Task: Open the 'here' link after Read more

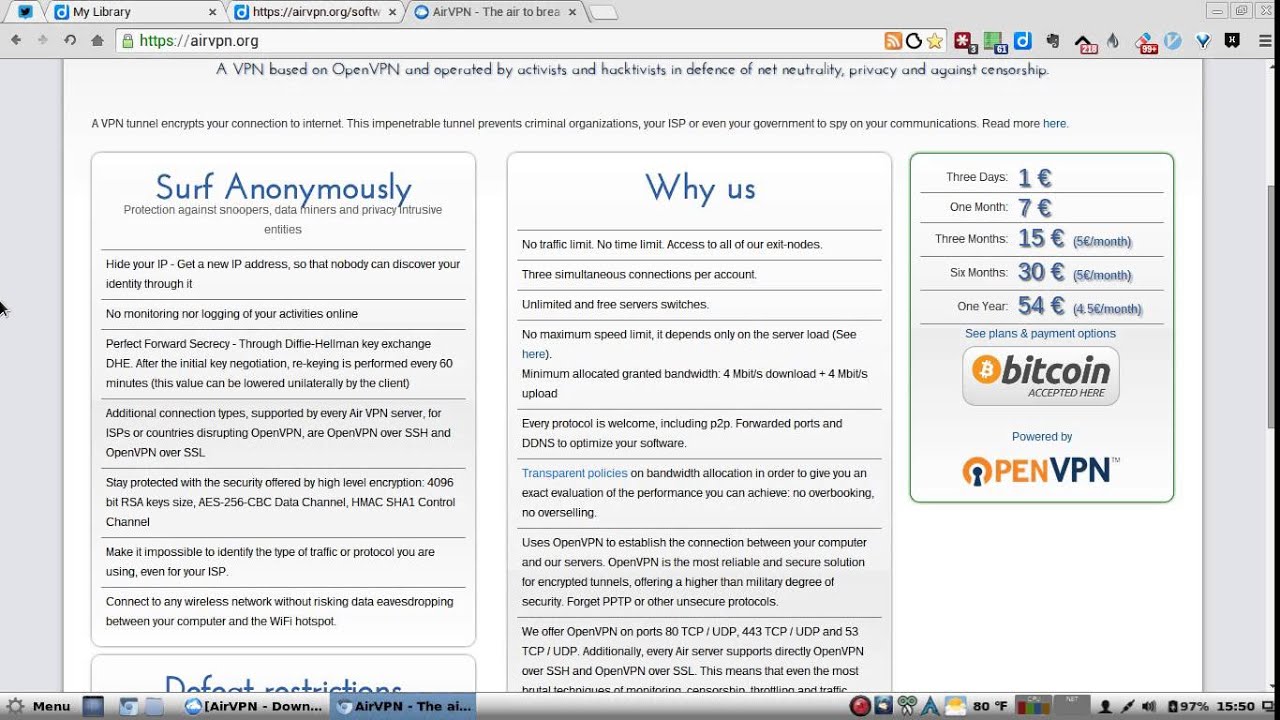Action: (1054, 123)
